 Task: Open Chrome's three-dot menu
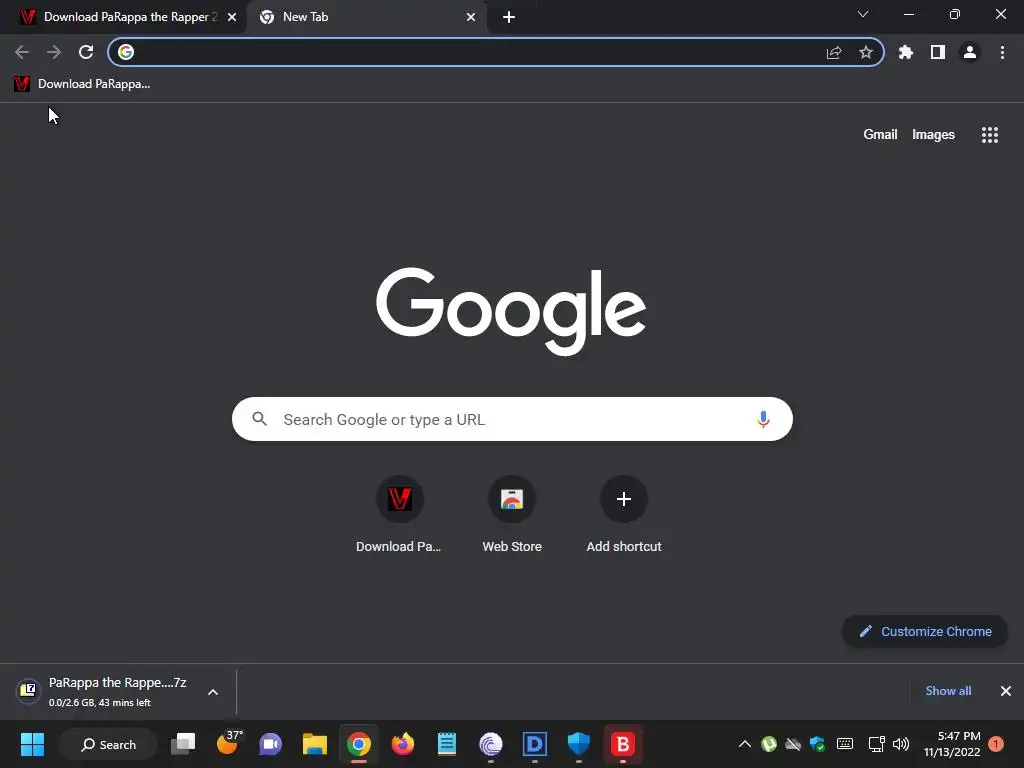pyautogui.click(x=1002, y=52)
